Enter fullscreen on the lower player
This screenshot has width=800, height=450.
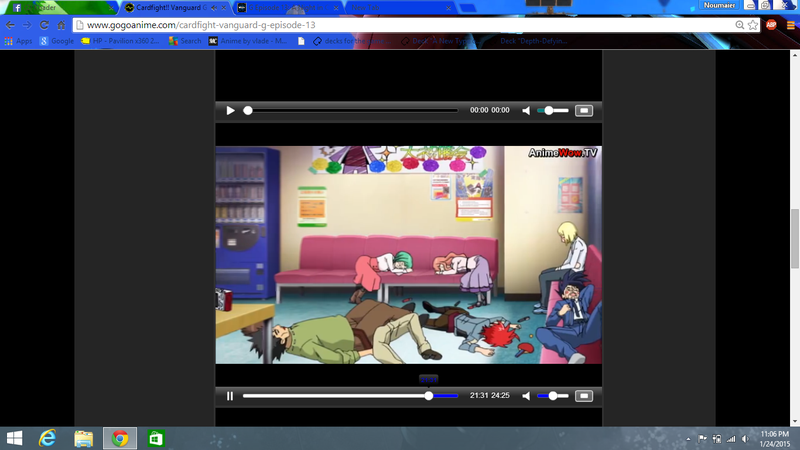(x=584, y=396)
